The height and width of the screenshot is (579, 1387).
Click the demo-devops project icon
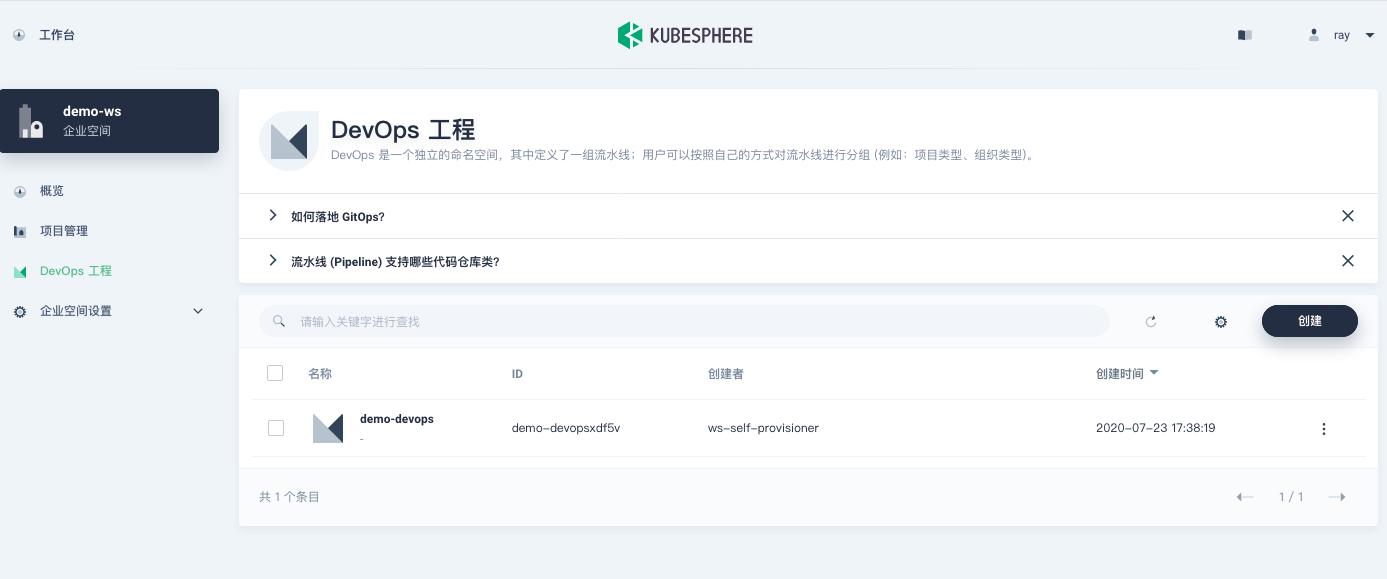click(x=328, y=428)
